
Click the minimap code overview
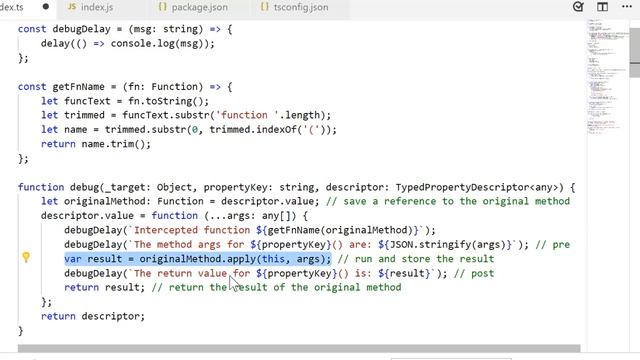608,78
